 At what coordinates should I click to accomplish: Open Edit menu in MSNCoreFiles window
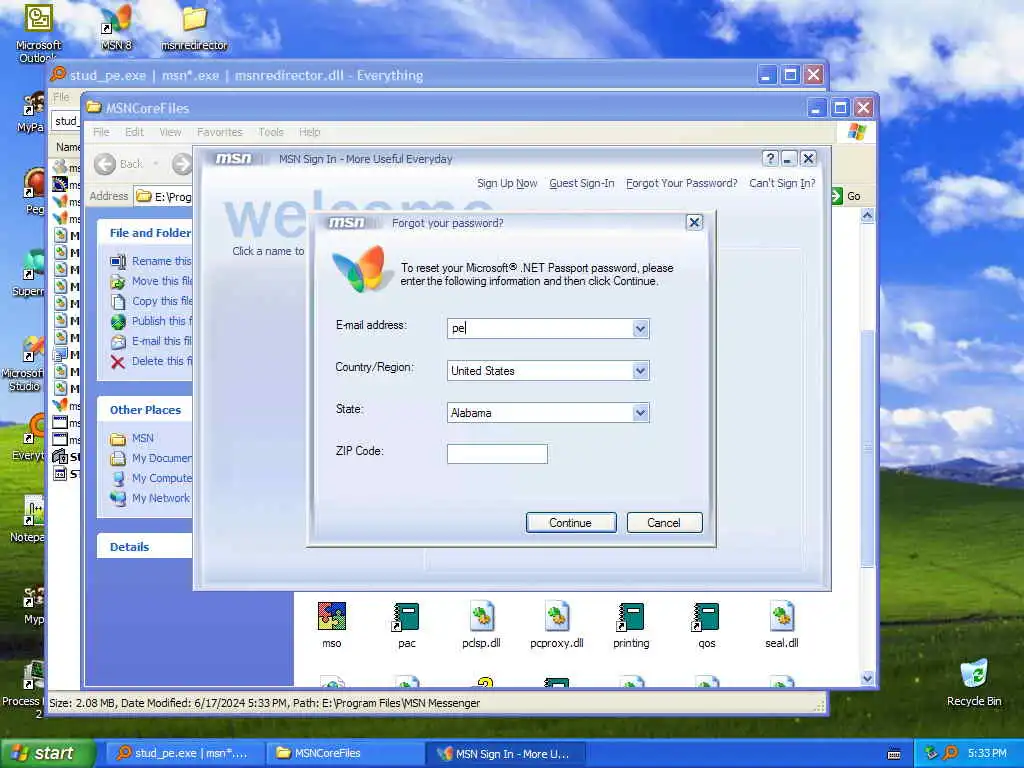pos(135,132)
